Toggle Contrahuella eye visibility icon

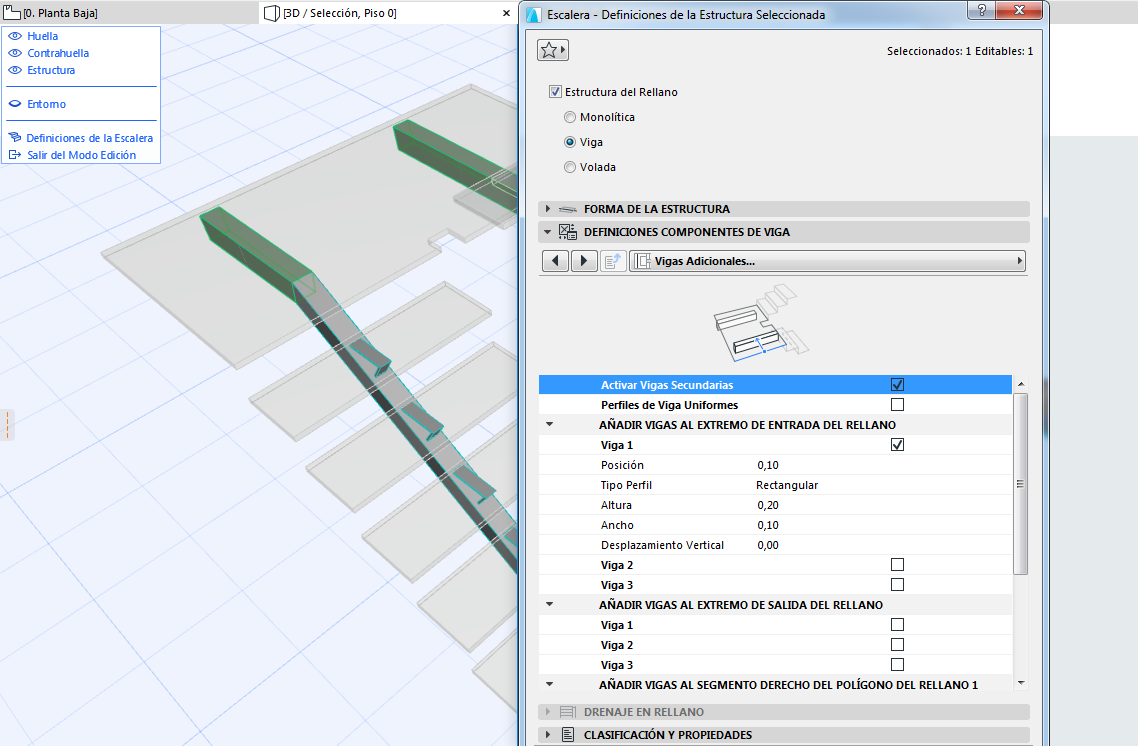[15, 53]
